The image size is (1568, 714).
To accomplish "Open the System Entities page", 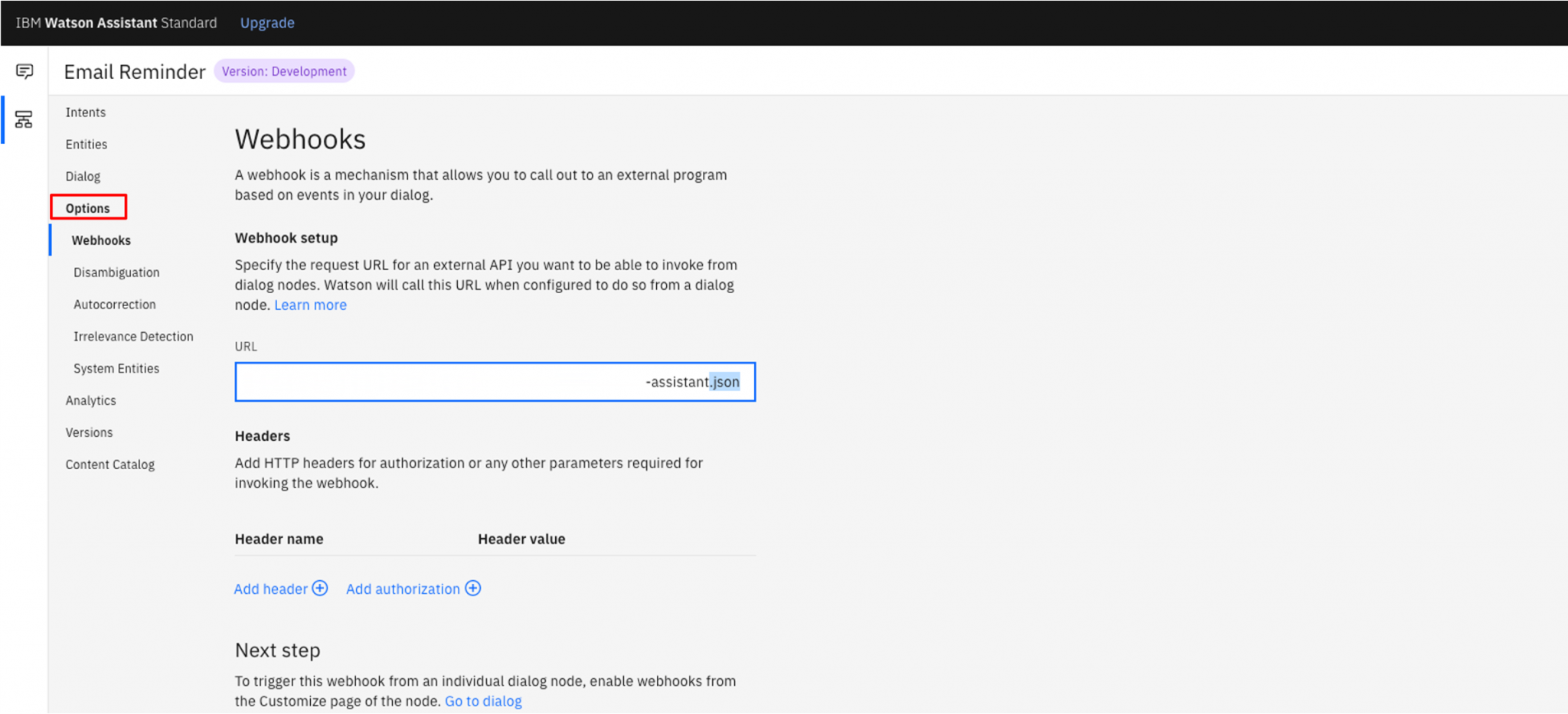I will tap(116, 368).
